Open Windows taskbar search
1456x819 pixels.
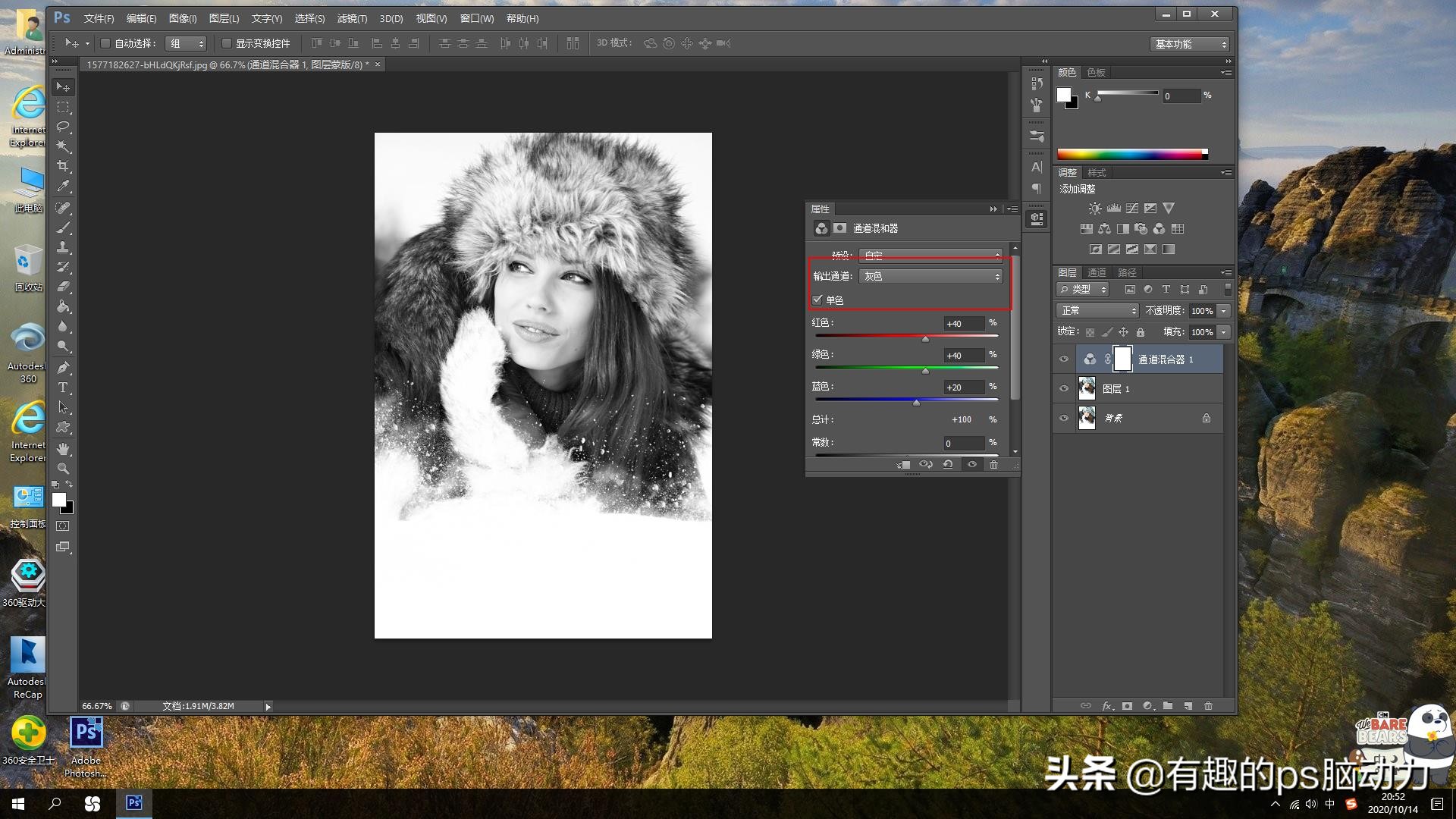click(x=55, y=804)
